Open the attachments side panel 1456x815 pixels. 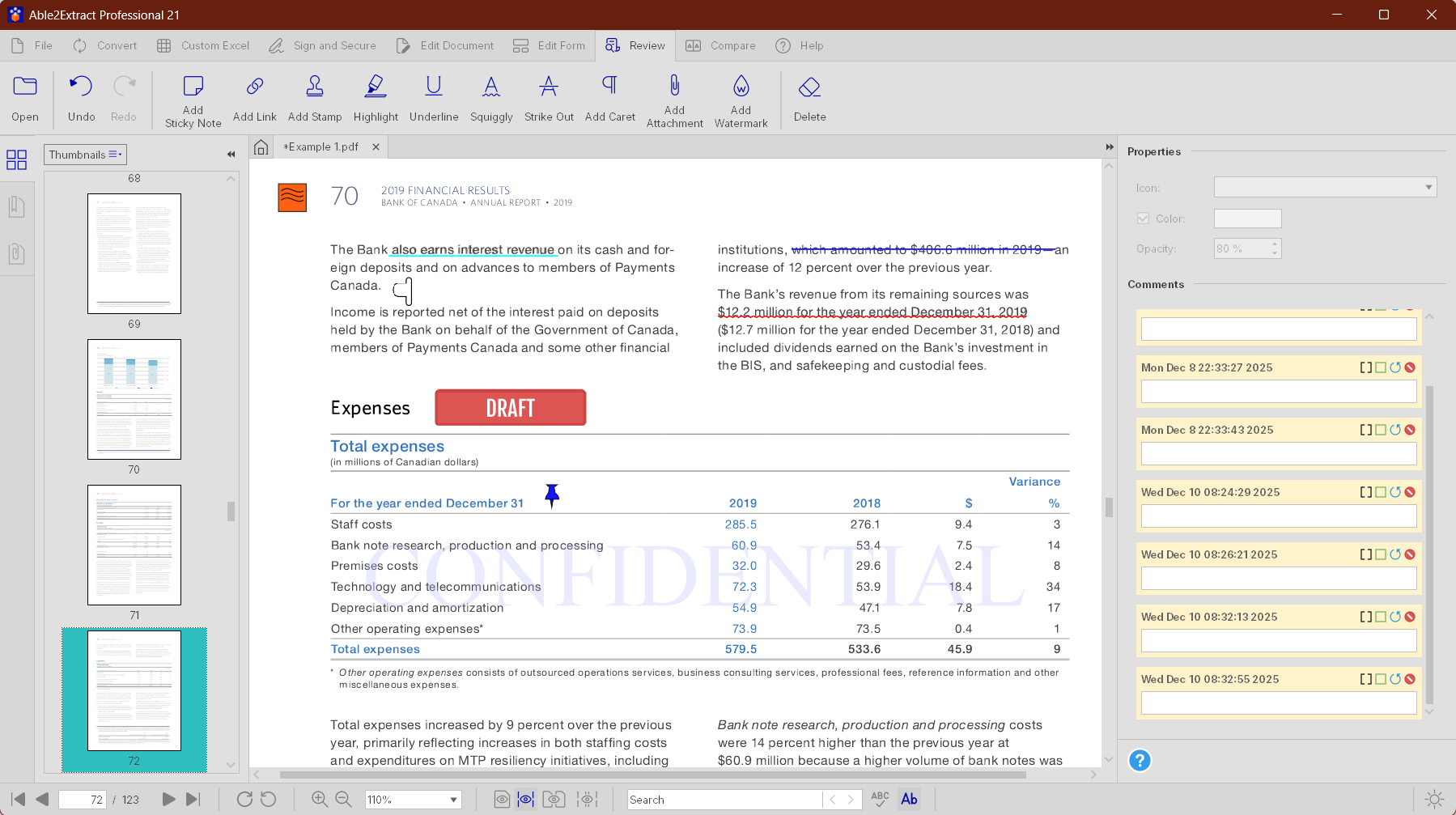(x=16, y=253)
